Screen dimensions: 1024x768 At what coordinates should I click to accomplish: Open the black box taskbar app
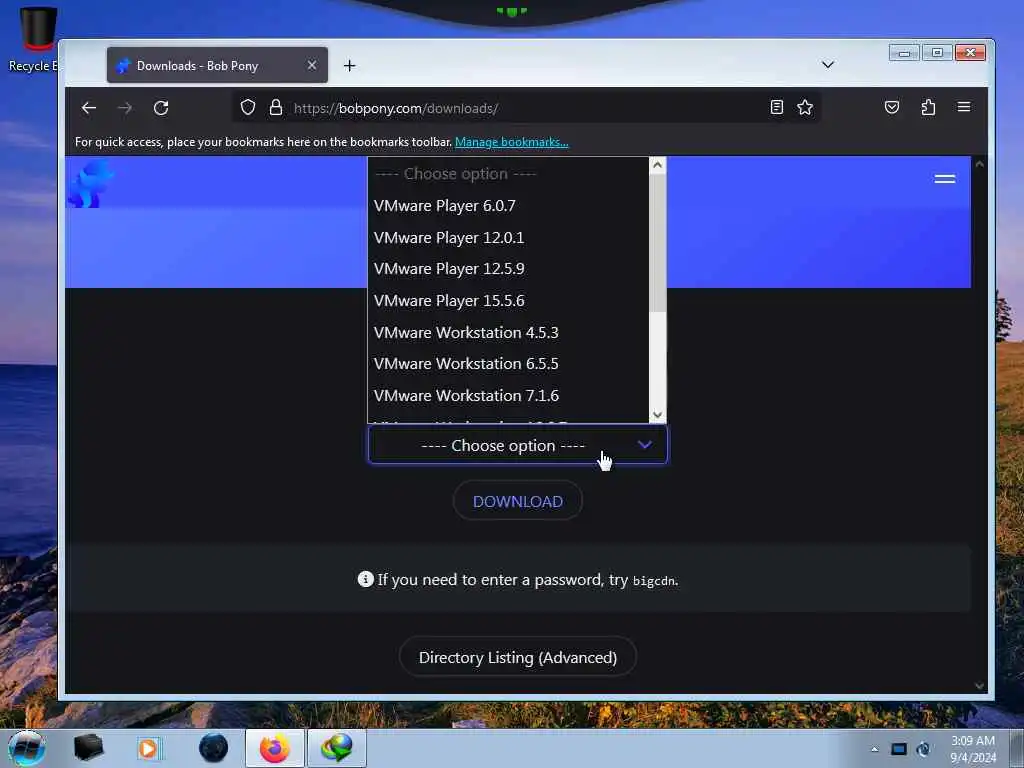tap(88, 748)
